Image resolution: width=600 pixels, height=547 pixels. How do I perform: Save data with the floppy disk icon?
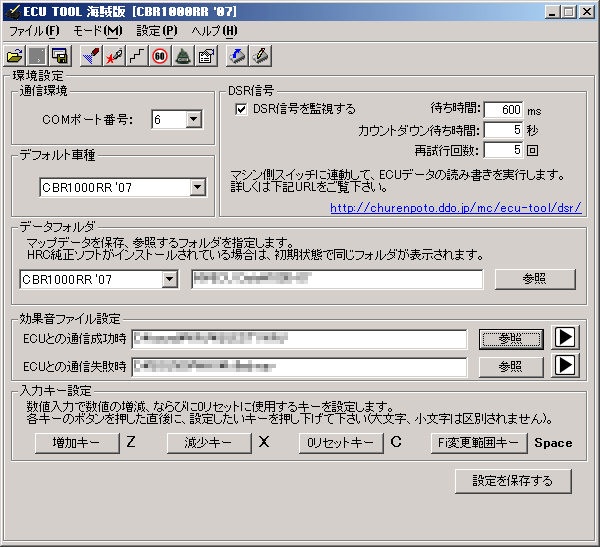pos(60,56)
